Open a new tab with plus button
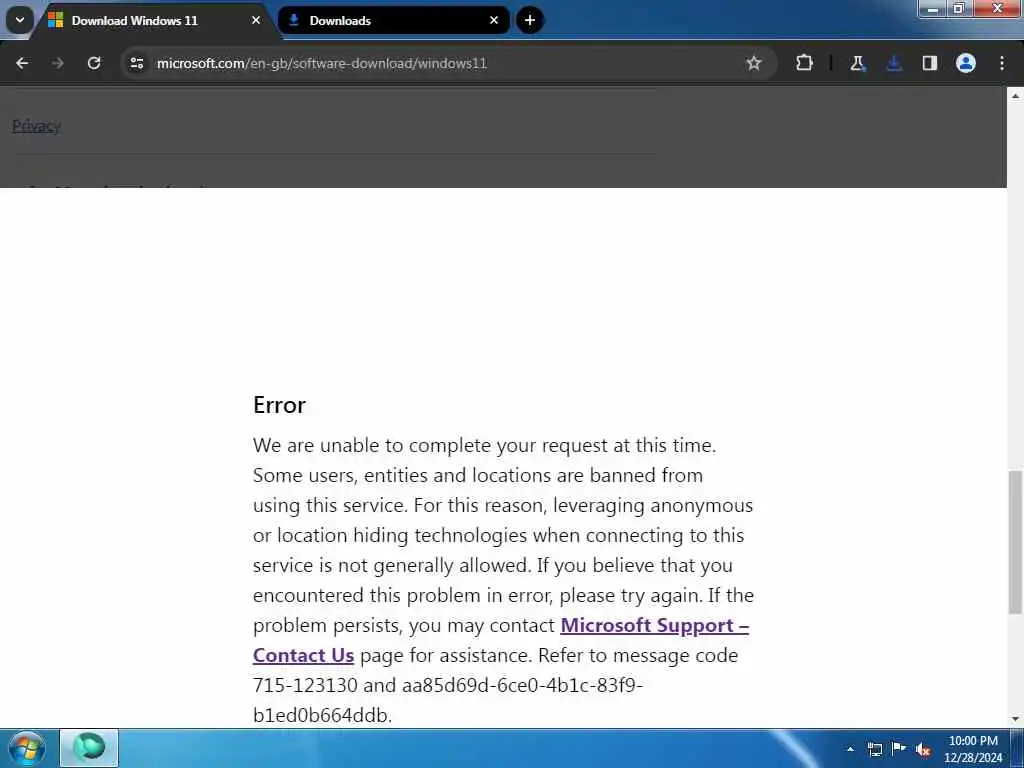 coord(530,20)
